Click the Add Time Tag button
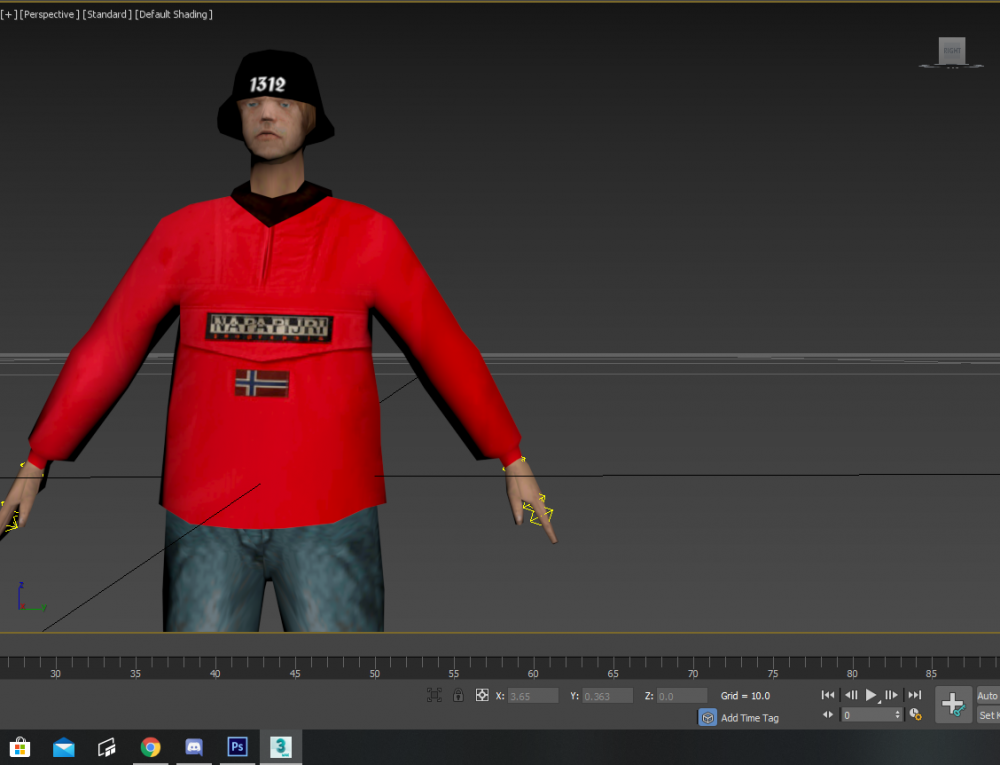This screenshot has width=1000, height=765. tap(748, 717)
